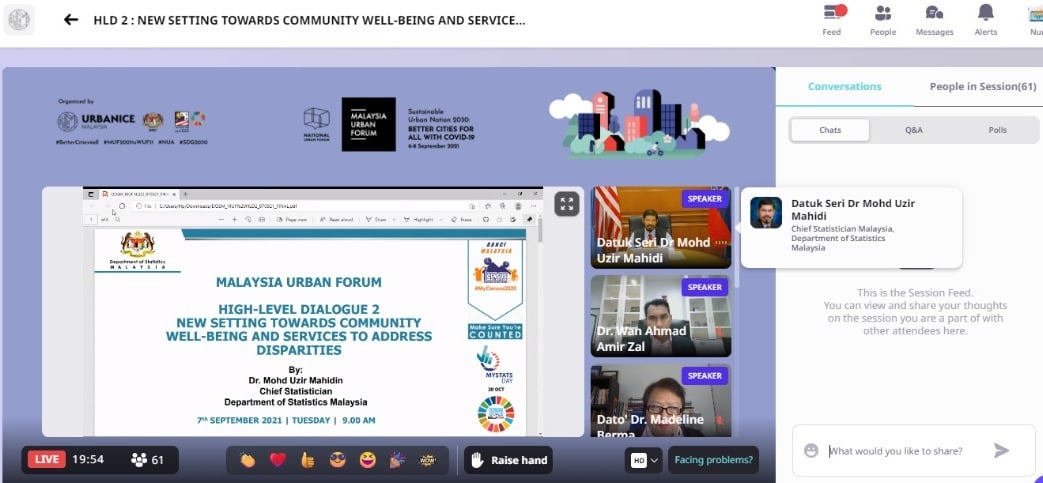This screenshot has width=1043, height=483.
Task: Select the People in Session tab
Action: tap(982, 87)
